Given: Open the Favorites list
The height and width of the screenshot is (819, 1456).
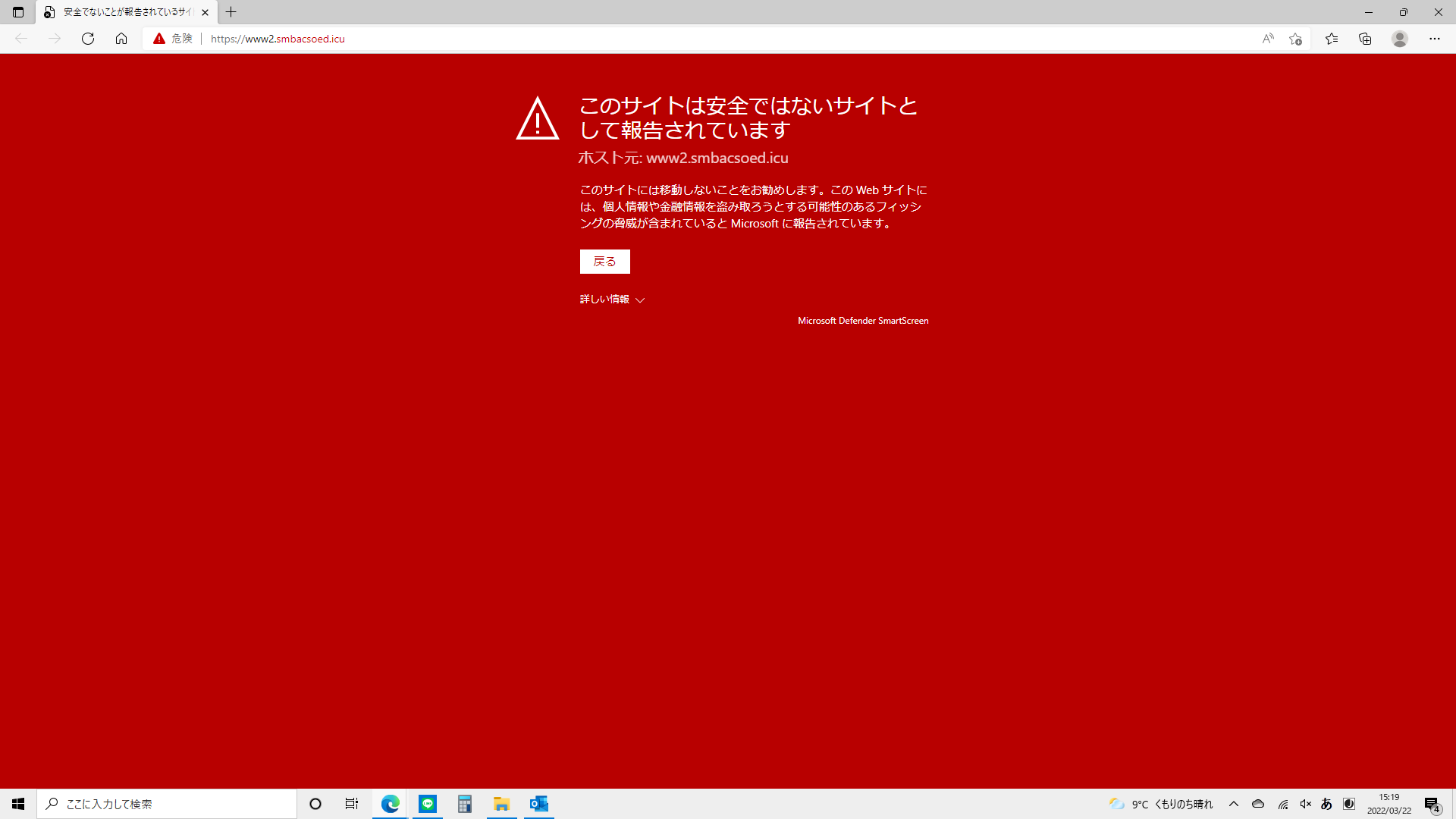Looking at the screenshot, I should [x=1332, y=39].
